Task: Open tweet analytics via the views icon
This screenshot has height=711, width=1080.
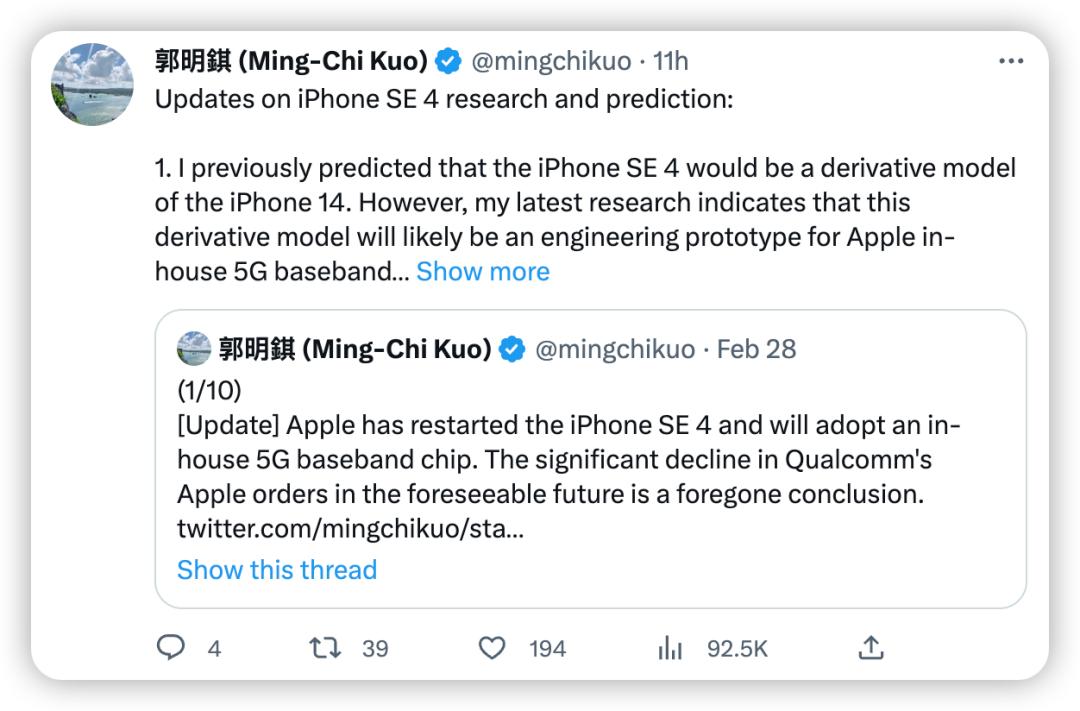Action: (670, 648)
